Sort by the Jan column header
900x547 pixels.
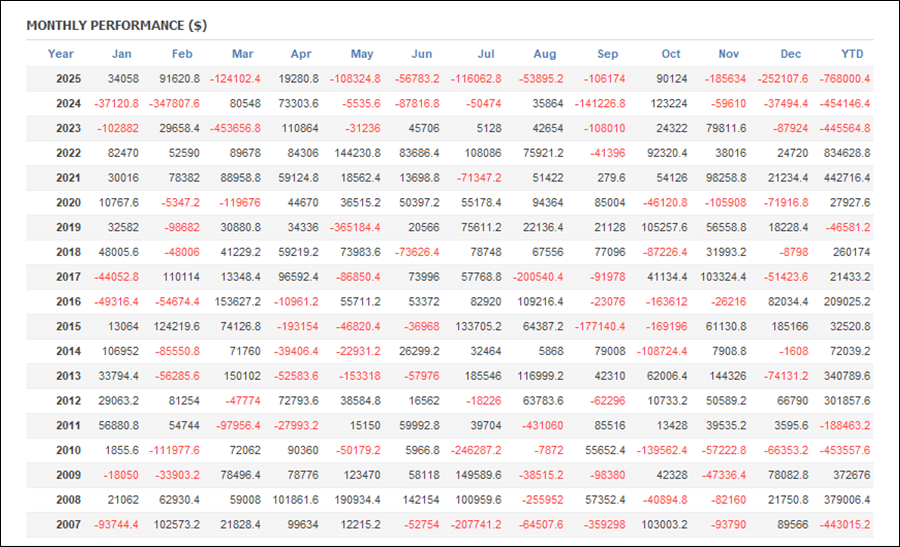pos(121,54)
